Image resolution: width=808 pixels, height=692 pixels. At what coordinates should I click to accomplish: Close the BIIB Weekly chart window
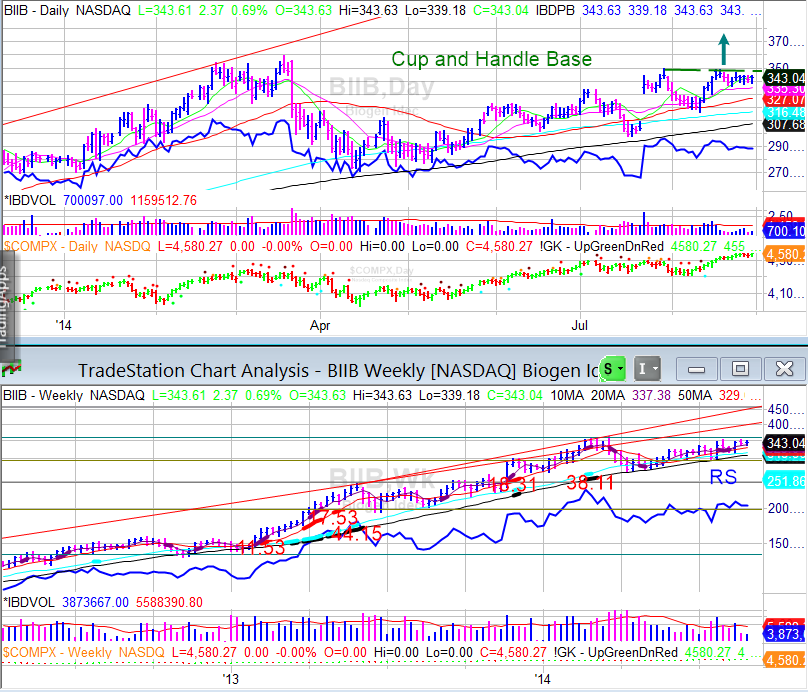(784, 369)
